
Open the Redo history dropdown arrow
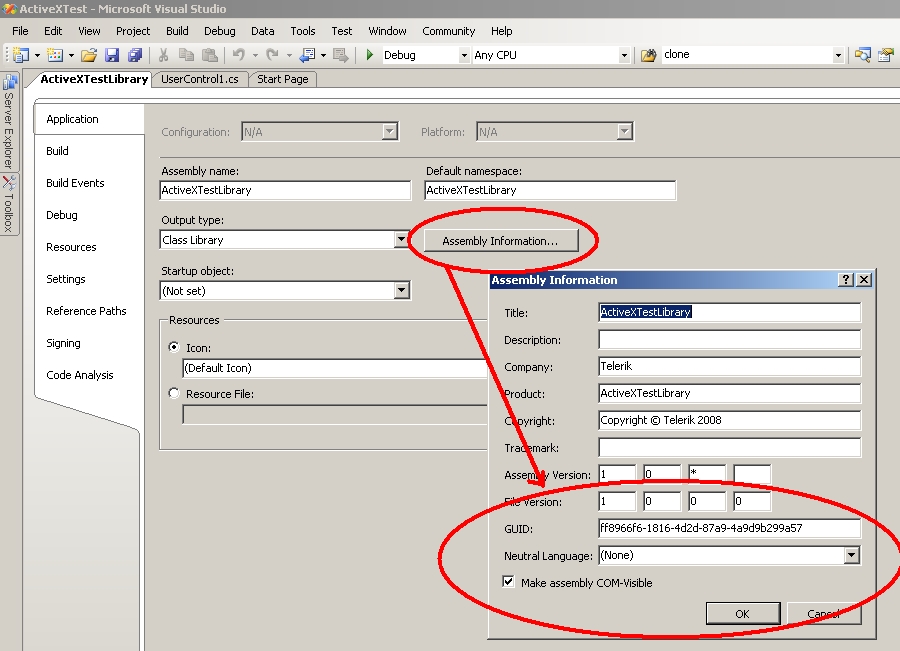point(289,56)
